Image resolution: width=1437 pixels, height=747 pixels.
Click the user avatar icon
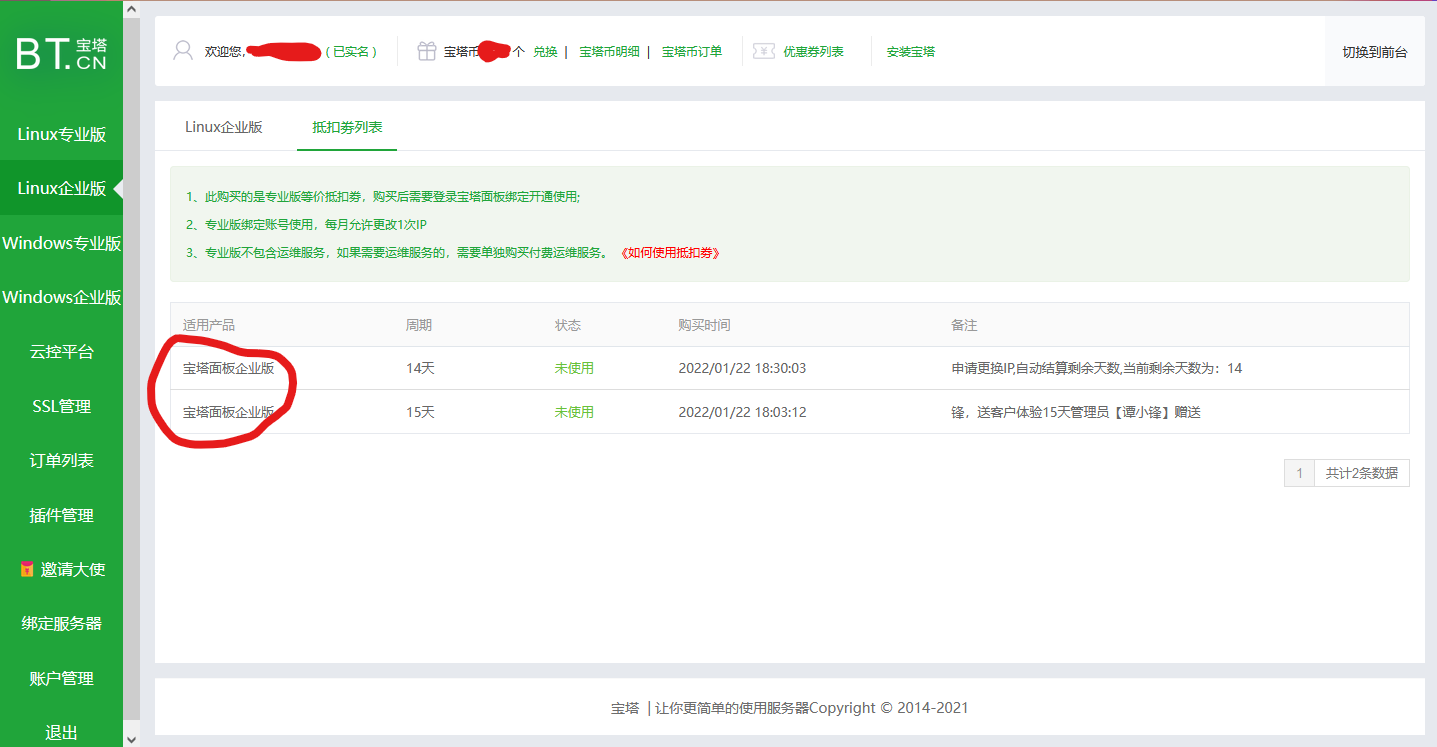click(183, 51)
